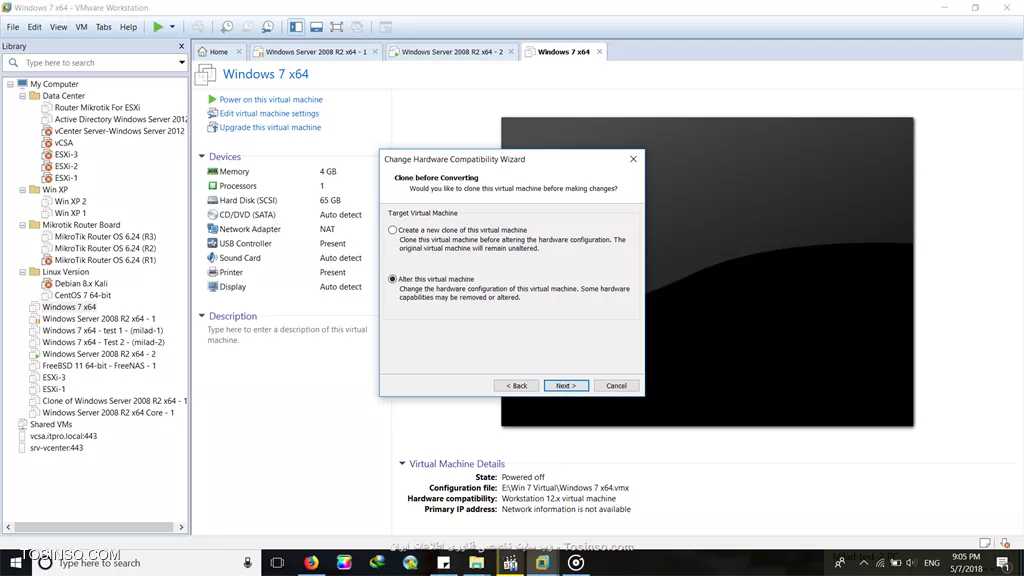Click Power on this virtual machine link
The height and width of the screenshot is (576, 1024).
(x=271, y=100)
